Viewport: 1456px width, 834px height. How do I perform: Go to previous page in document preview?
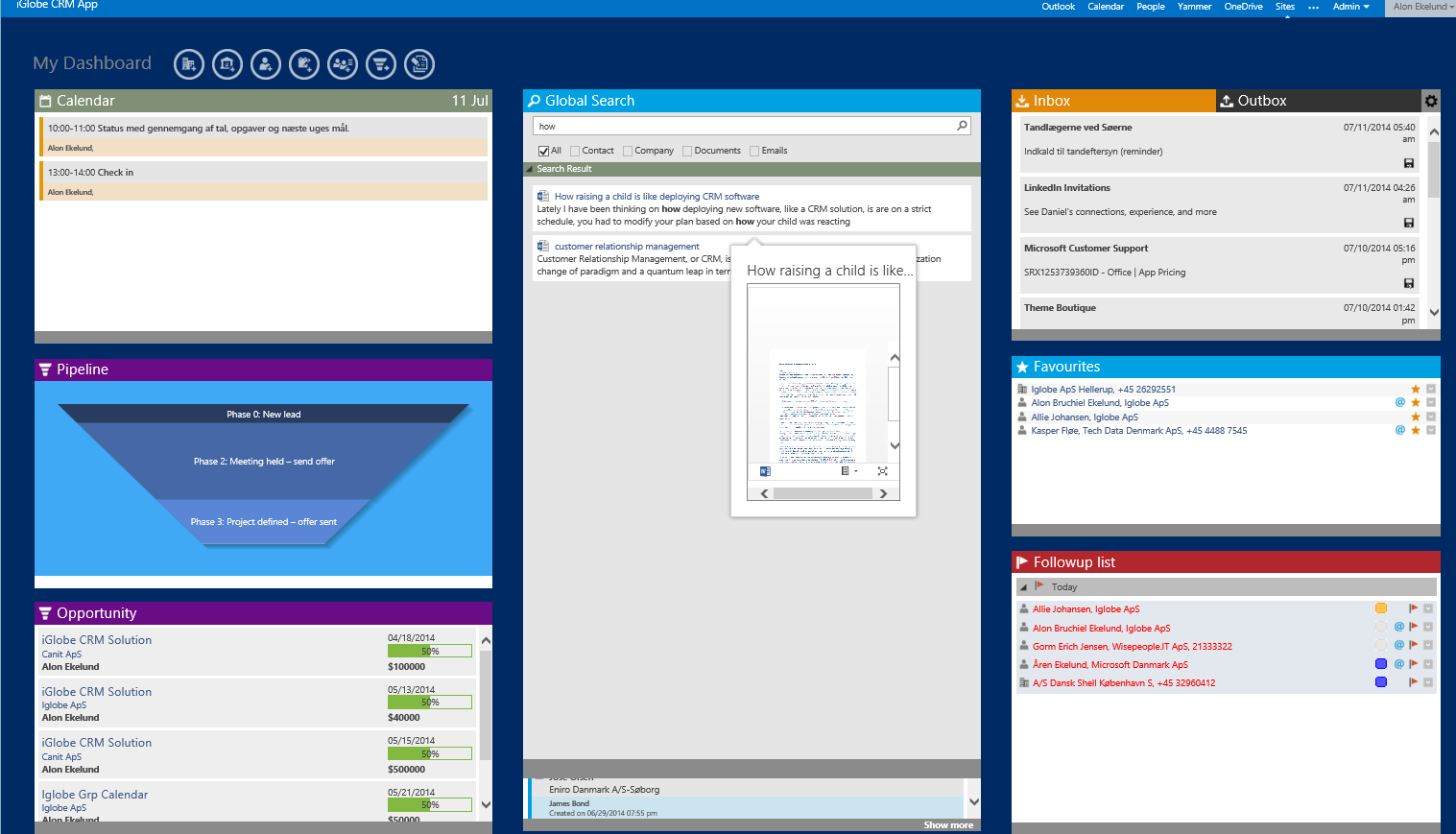coord(764,493)
